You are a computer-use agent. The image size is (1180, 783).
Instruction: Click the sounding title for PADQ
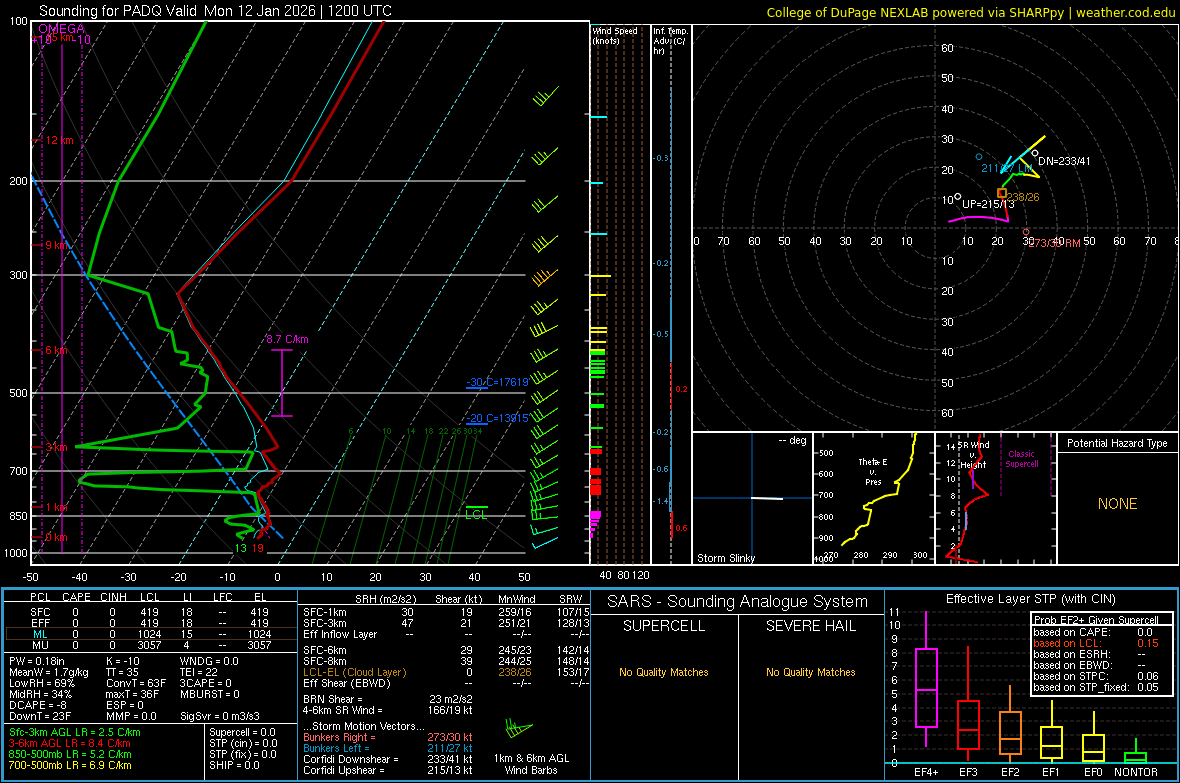coord(215,11)
